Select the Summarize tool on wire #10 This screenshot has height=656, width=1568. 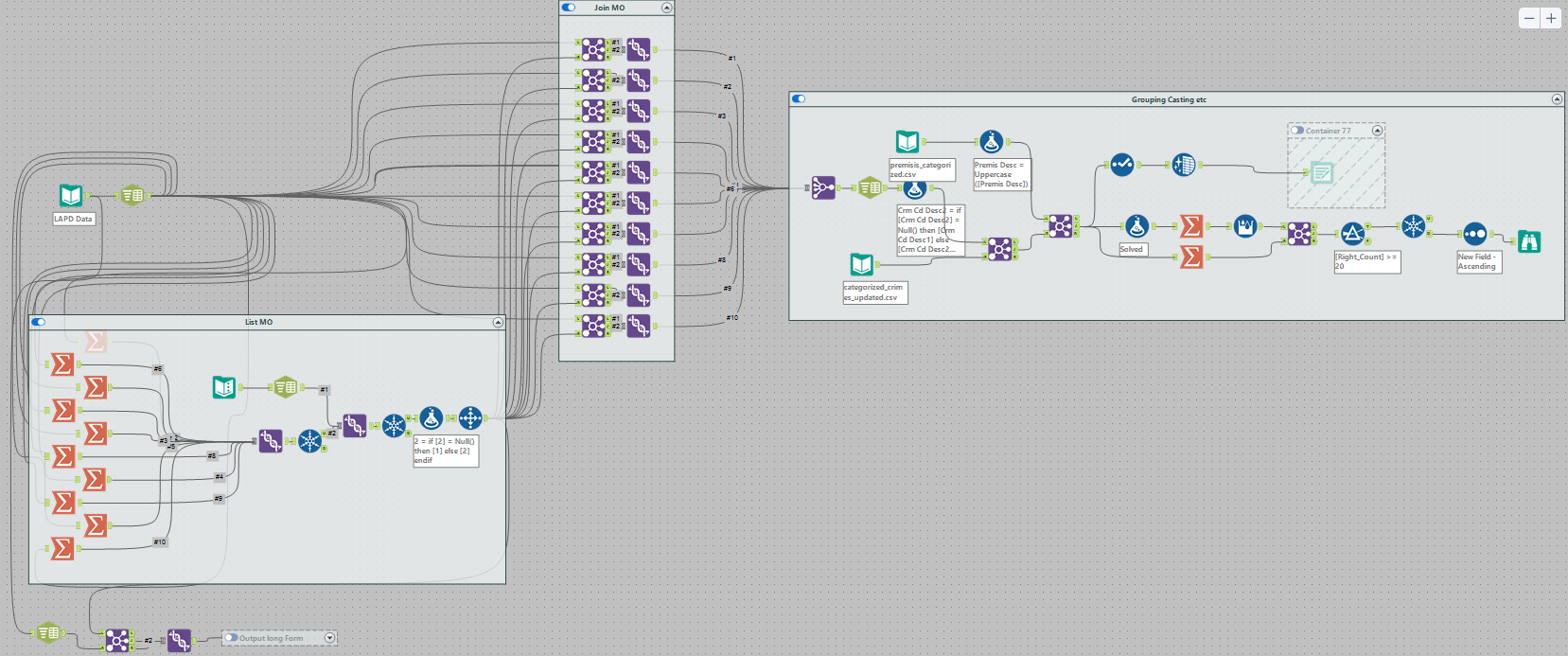click(62, 548)
